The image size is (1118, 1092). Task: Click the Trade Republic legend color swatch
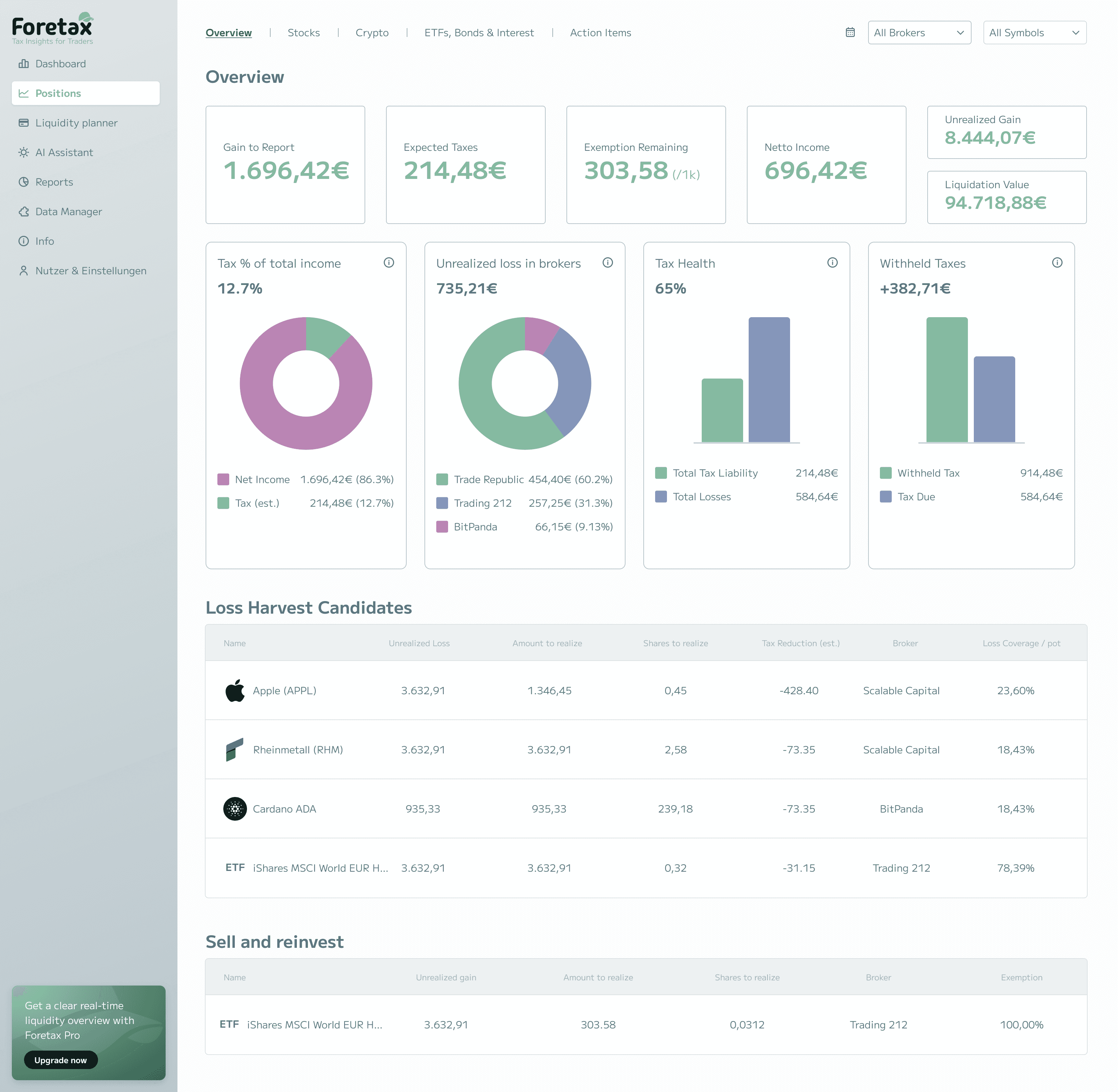coord(442,479)
